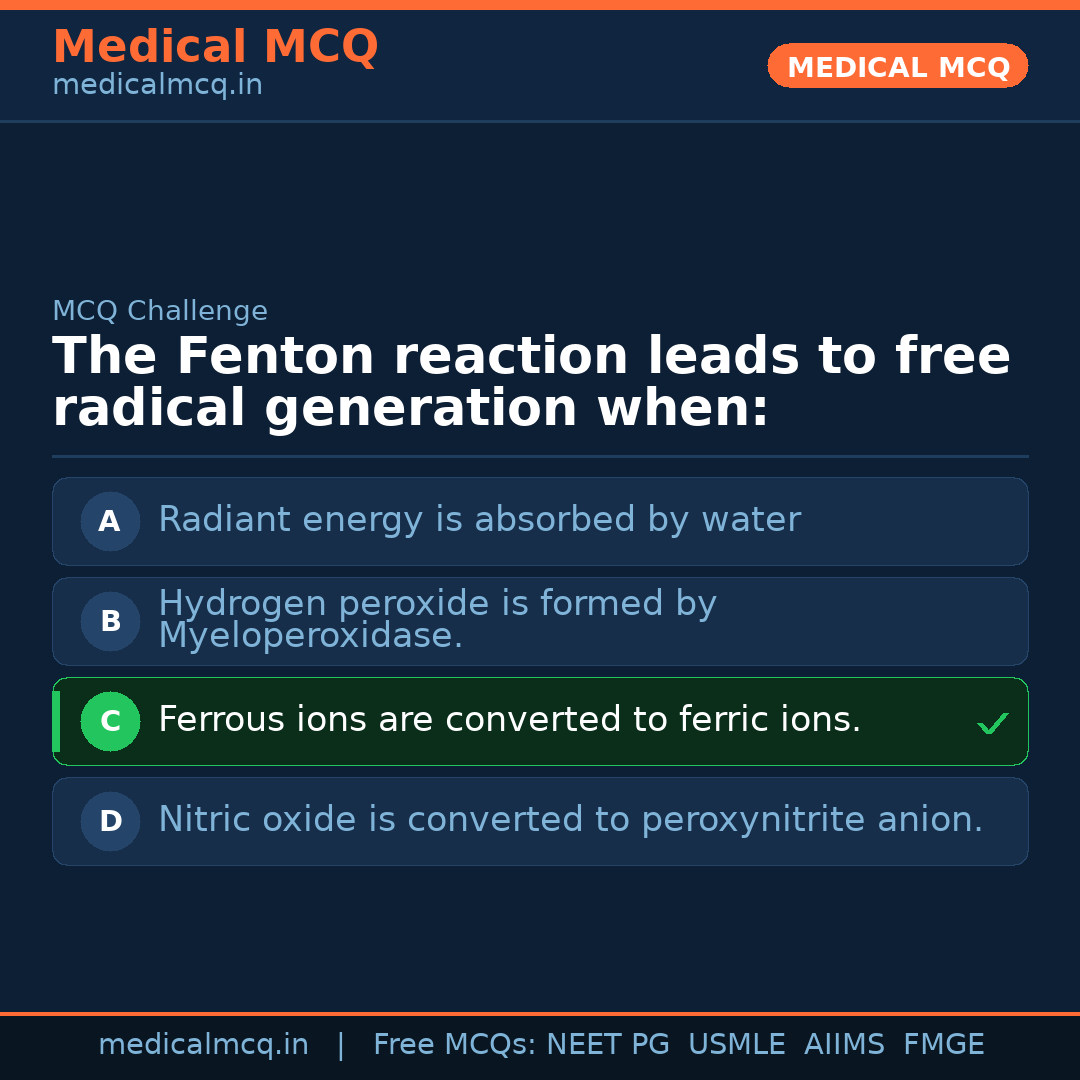Open medicalmcq.in link in the footer
The image size is (1080, 1080).
point(203,1045)
